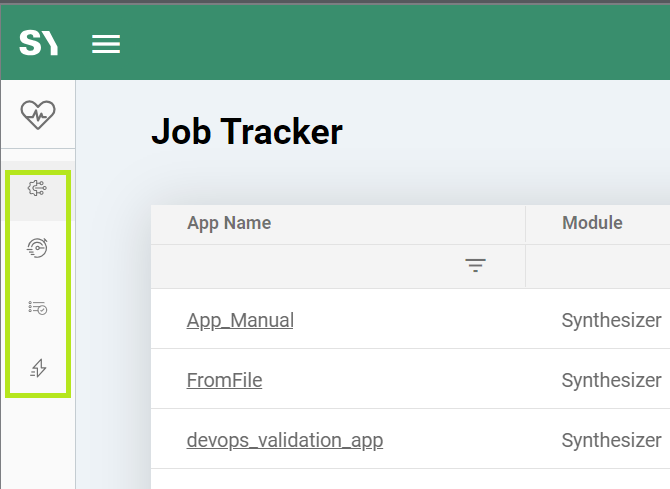Click the Job Tracker page heading
The image size is (670, 489).
(246, 131)
